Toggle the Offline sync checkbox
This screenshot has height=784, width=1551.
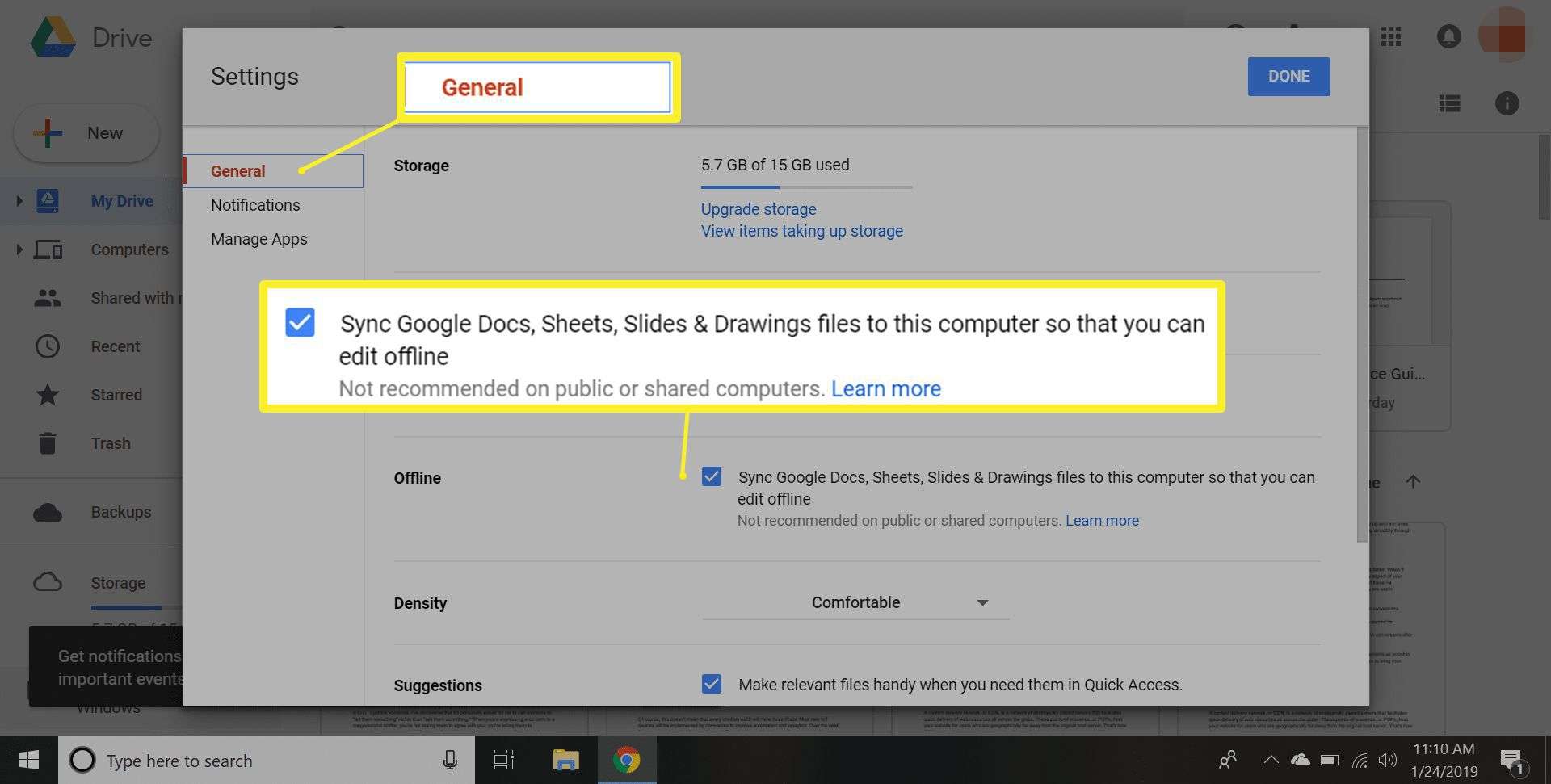click(711, 476)
